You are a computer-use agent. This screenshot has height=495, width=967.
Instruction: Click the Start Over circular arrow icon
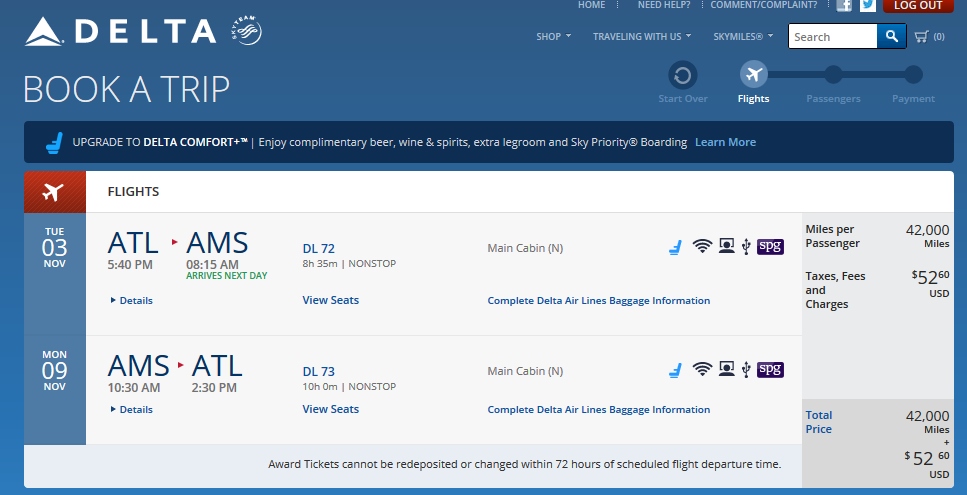click(683, 75)
